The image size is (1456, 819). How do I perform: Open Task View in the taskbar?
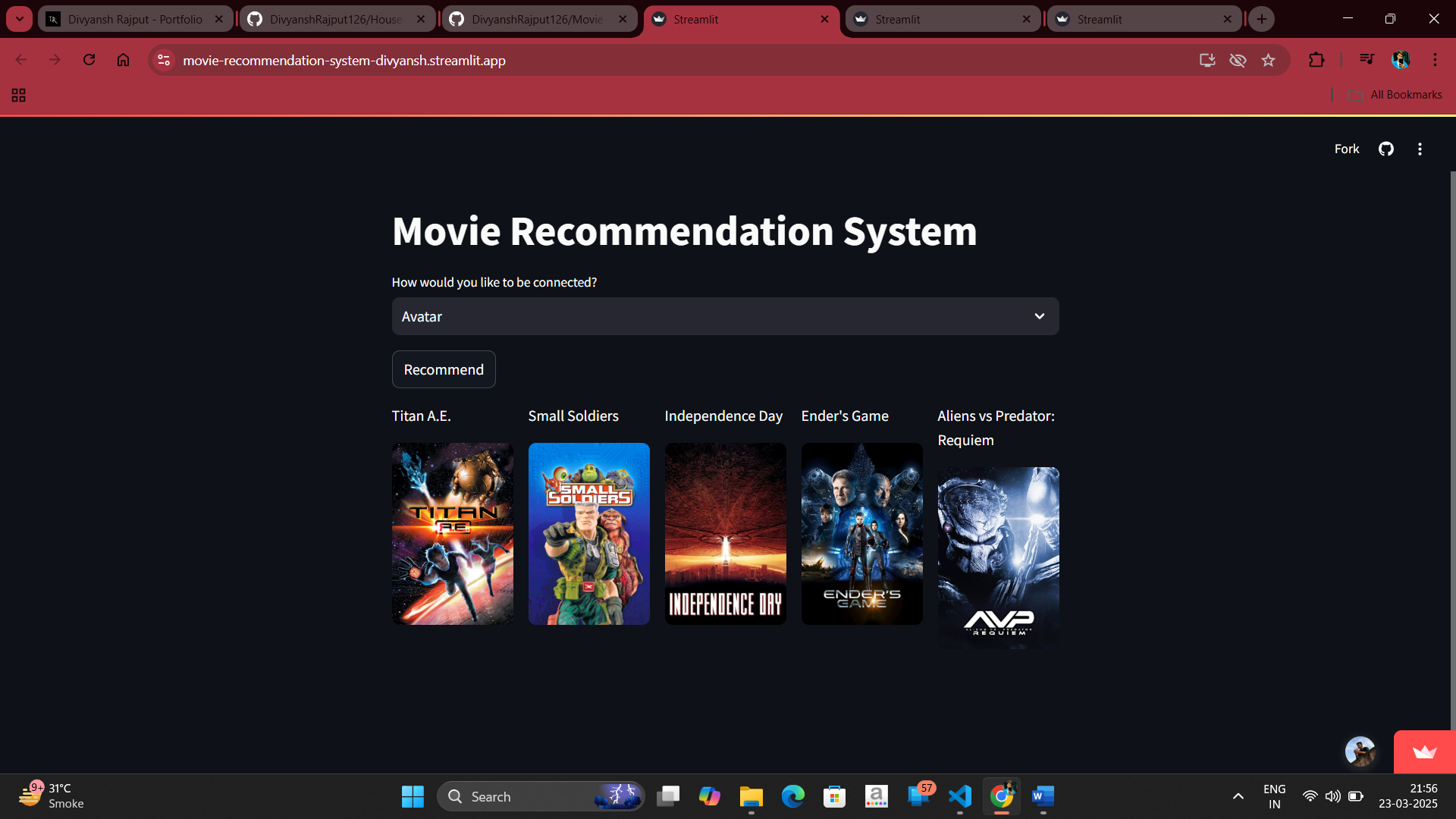pyautogui.click(x=668, y=796)
